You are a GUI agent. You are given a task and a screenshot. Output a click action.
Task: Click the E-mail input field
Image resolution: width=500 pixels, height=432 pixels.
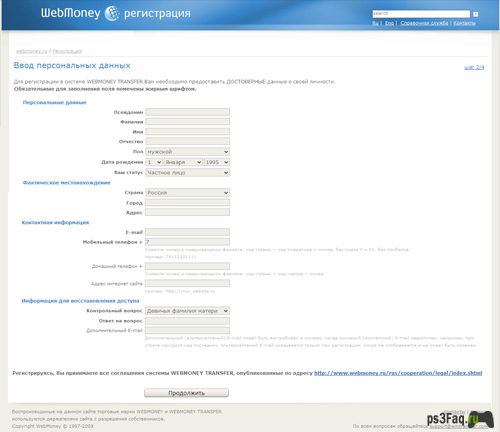[x=187, y=232]
